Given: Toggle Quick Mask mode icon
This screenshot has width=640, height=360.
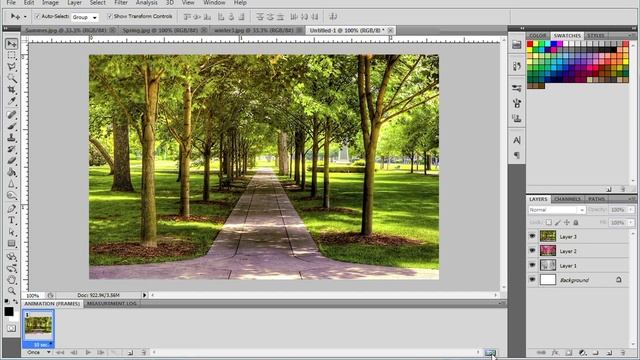Looking at the screenshot, I should pos(11,328).
